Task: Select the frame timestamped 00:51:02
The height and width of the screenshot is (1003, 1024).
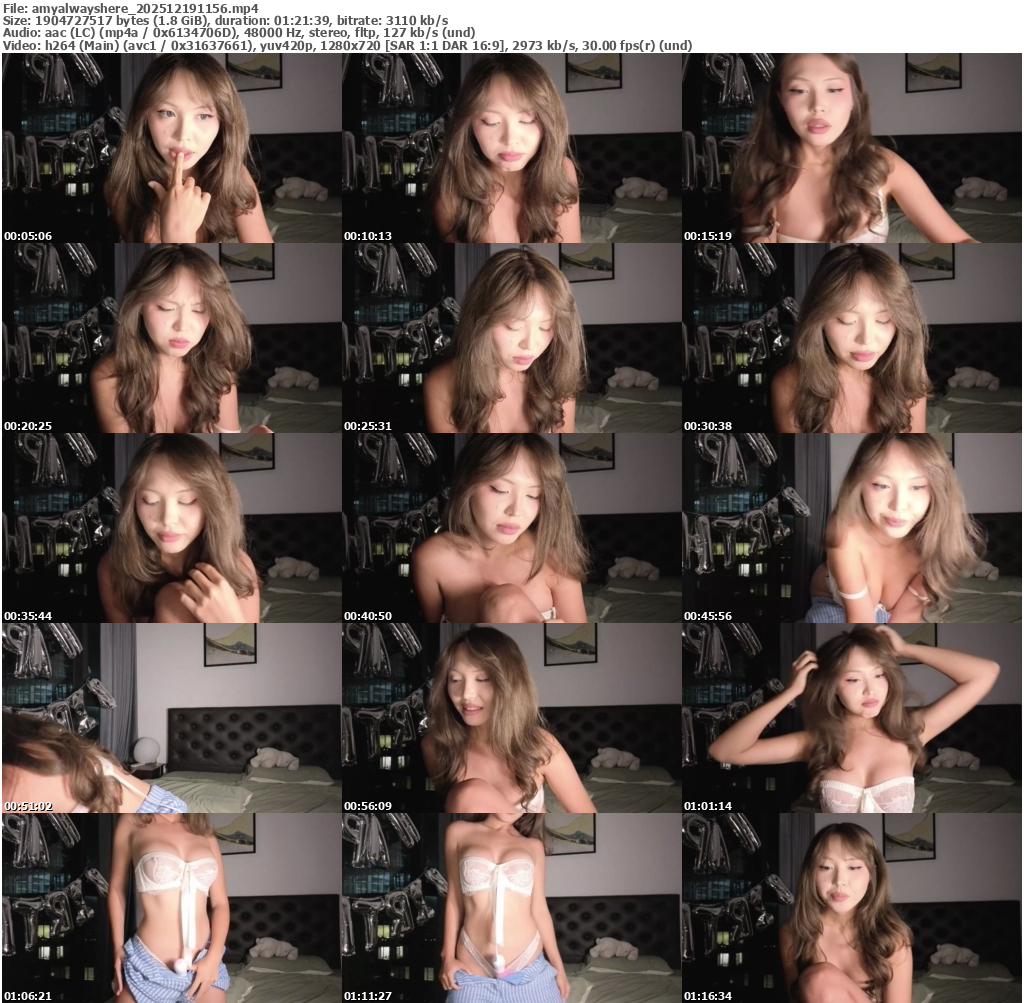Action: click(x=171, y=718)
